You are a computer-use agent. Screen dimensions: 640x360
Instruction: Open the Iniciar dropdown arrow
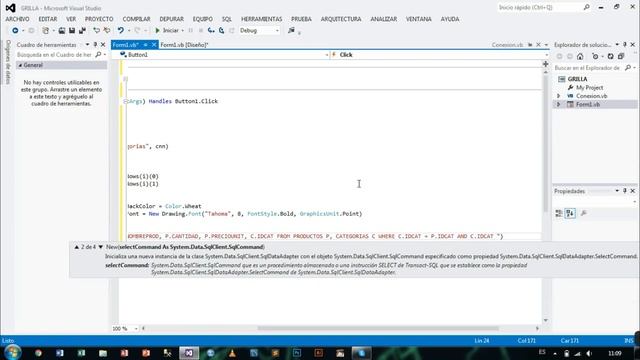tap(182, 31)
